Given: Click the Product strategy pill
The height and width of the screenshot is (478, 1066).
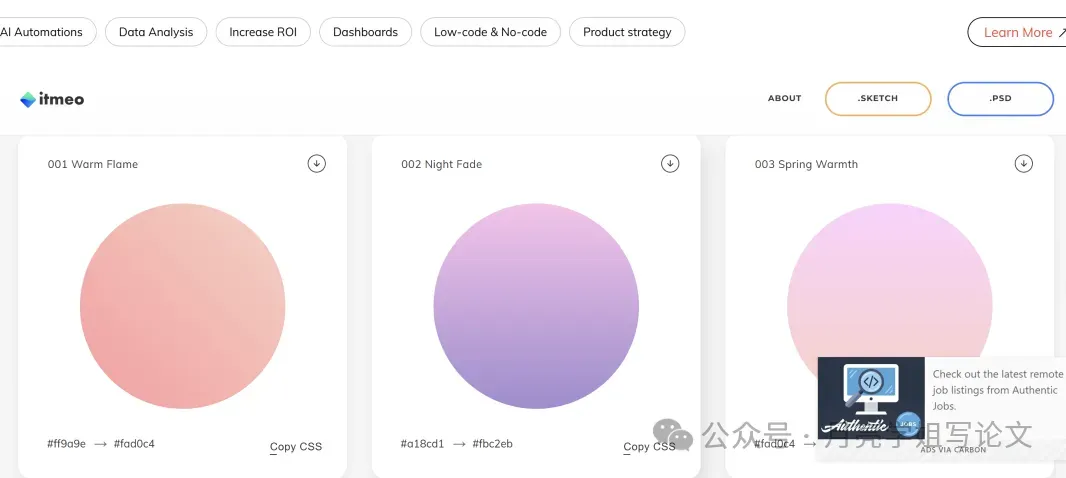Looking at the screenshot, I should pyautogui.click(x=627, y=32).
